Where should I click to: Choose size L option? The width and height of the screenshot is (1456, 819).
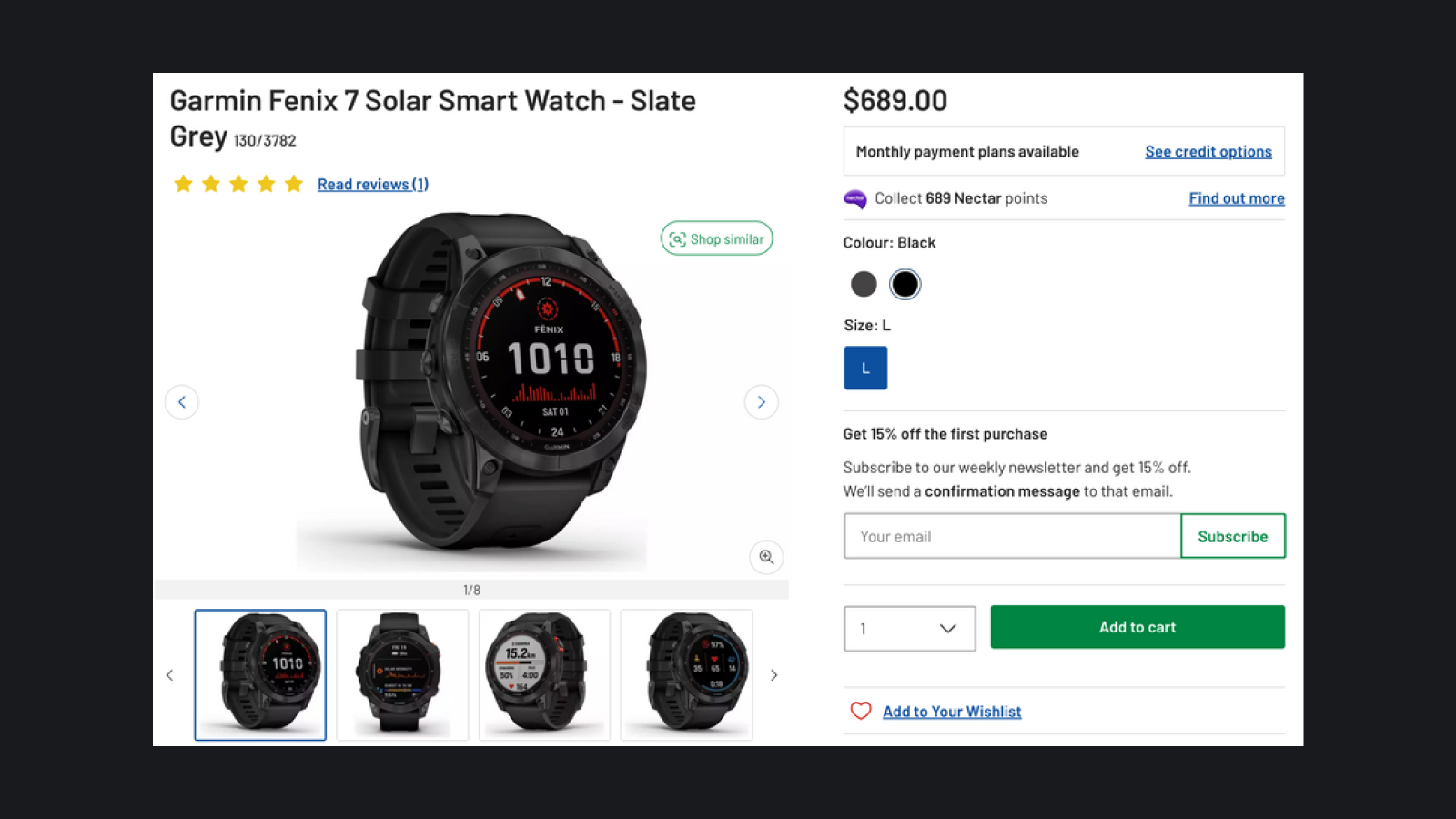point(865,368)
